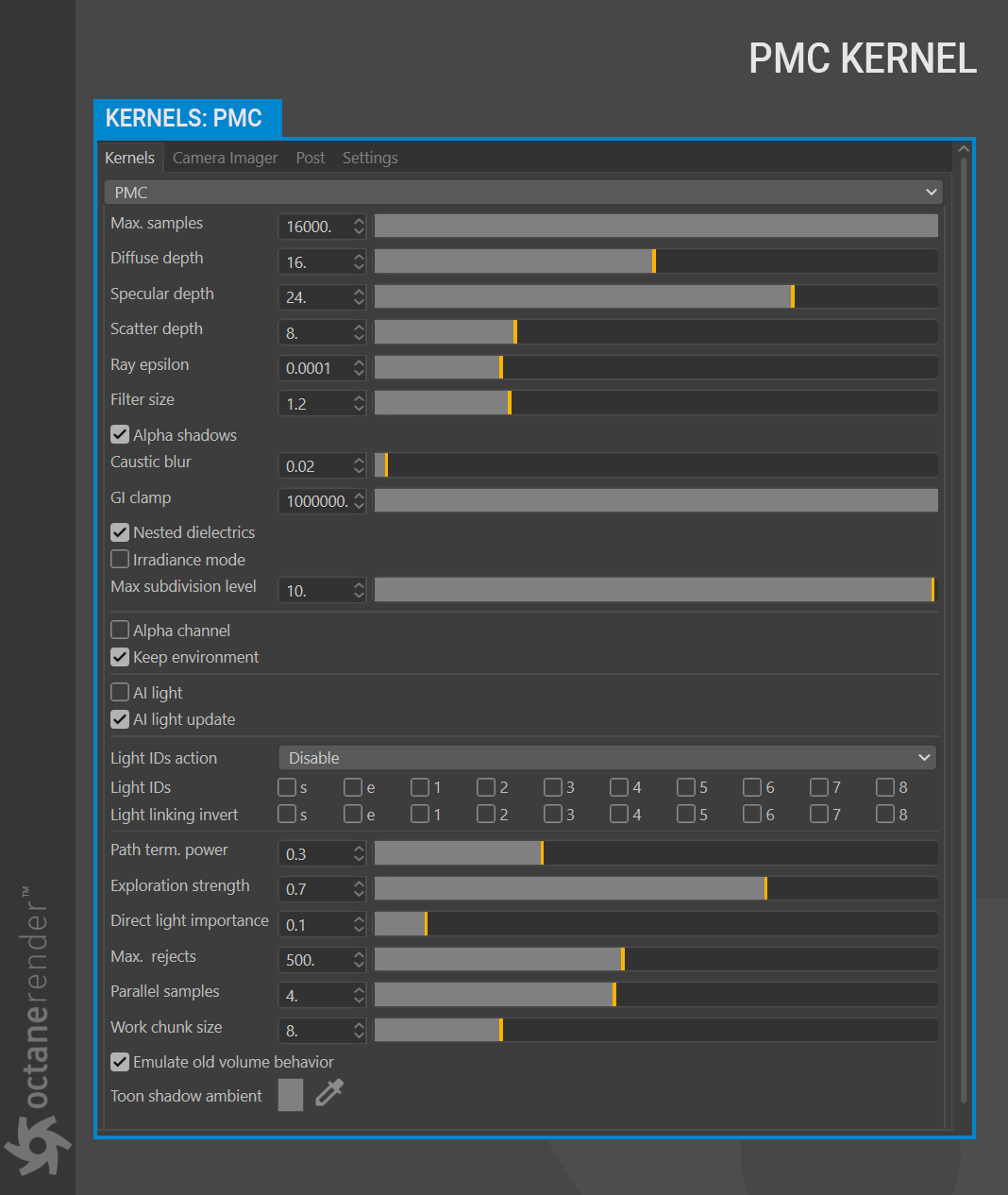Disable Nested dielectrics
The height and width of the screenshot is (1195, 1008).
120,532
